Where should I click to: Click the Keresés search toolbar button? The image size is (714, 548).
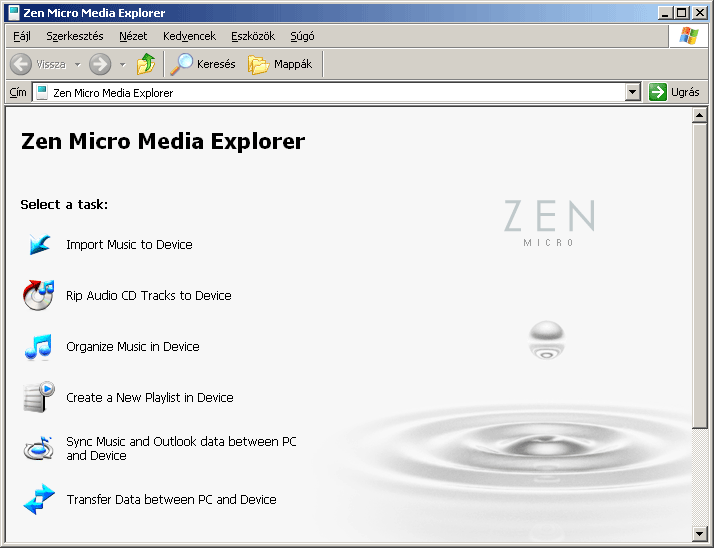point(203,64)
